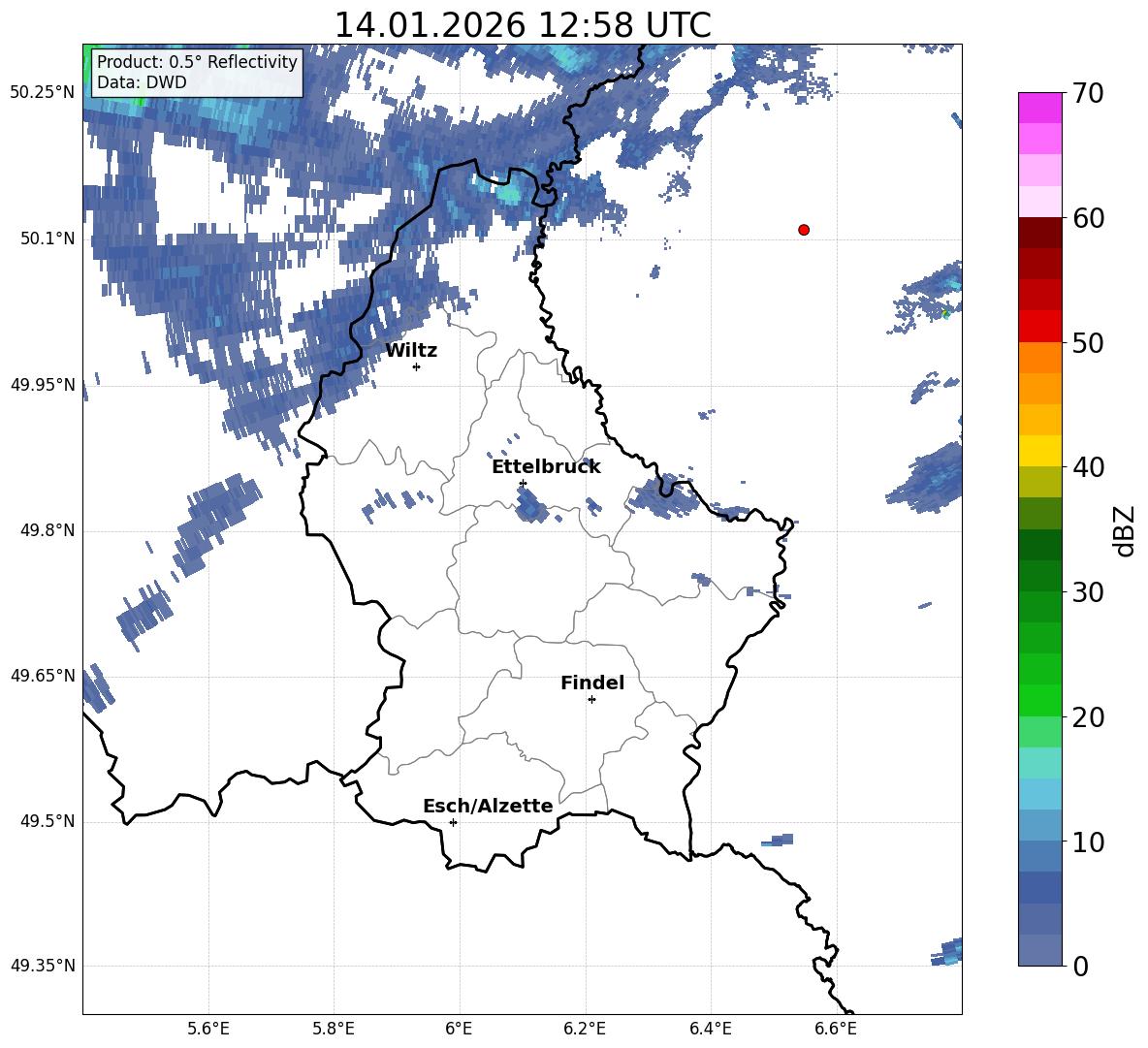The image size is (1148, 1048).
Task: Pick the dark red colorbar segment below 60
Action: [1039, 233]
